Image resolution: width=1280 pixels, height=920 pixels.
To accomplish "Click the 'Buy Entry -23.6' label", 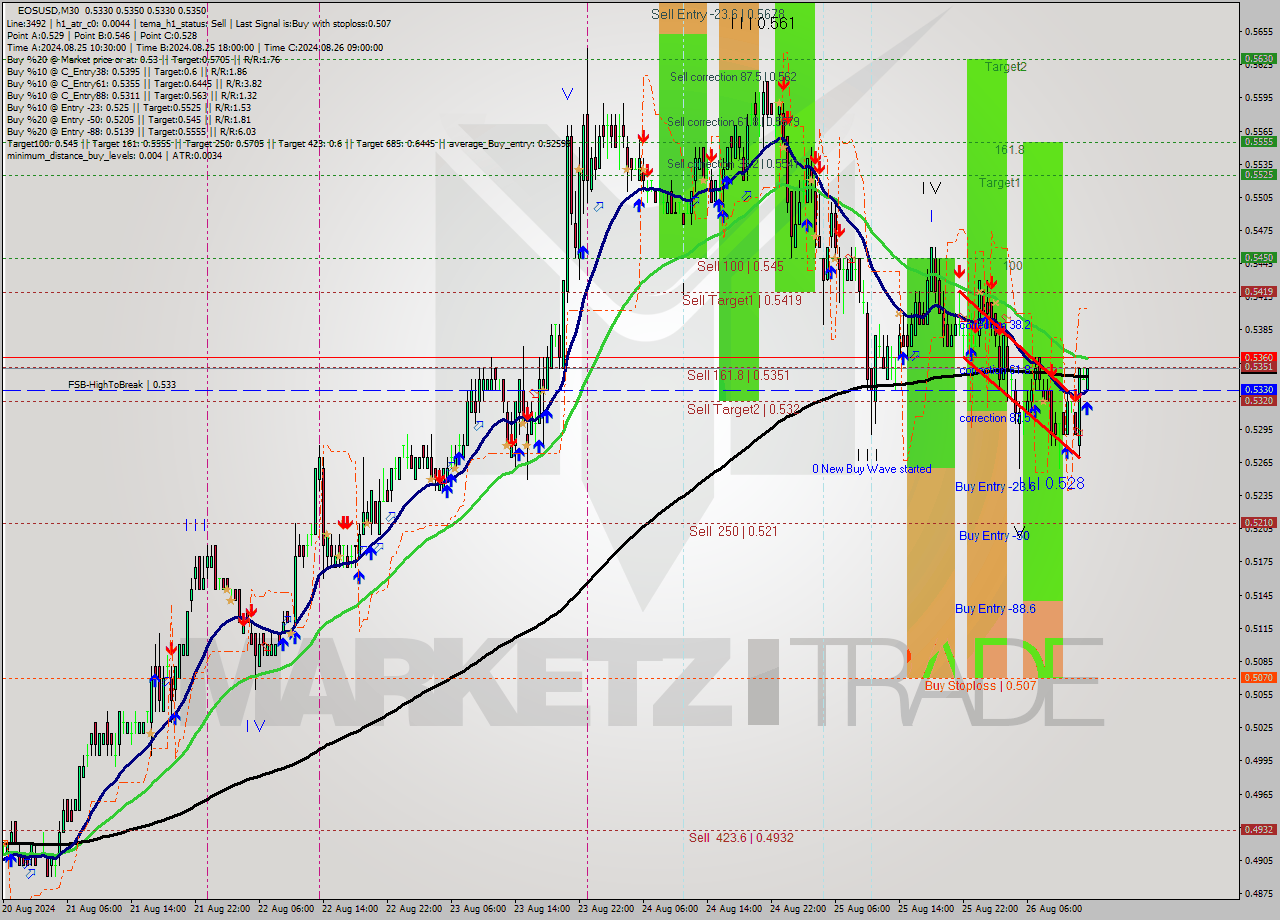I will (994, 486).
